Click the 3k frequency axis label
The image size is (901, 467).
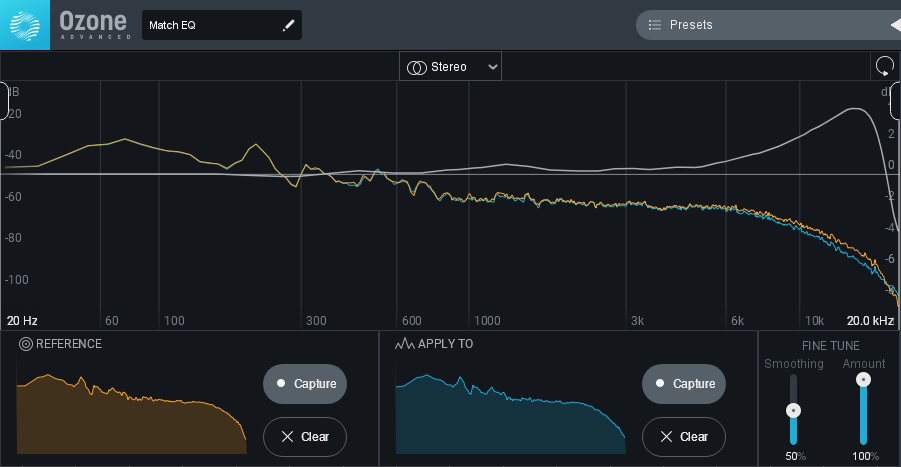click(637, 321)
